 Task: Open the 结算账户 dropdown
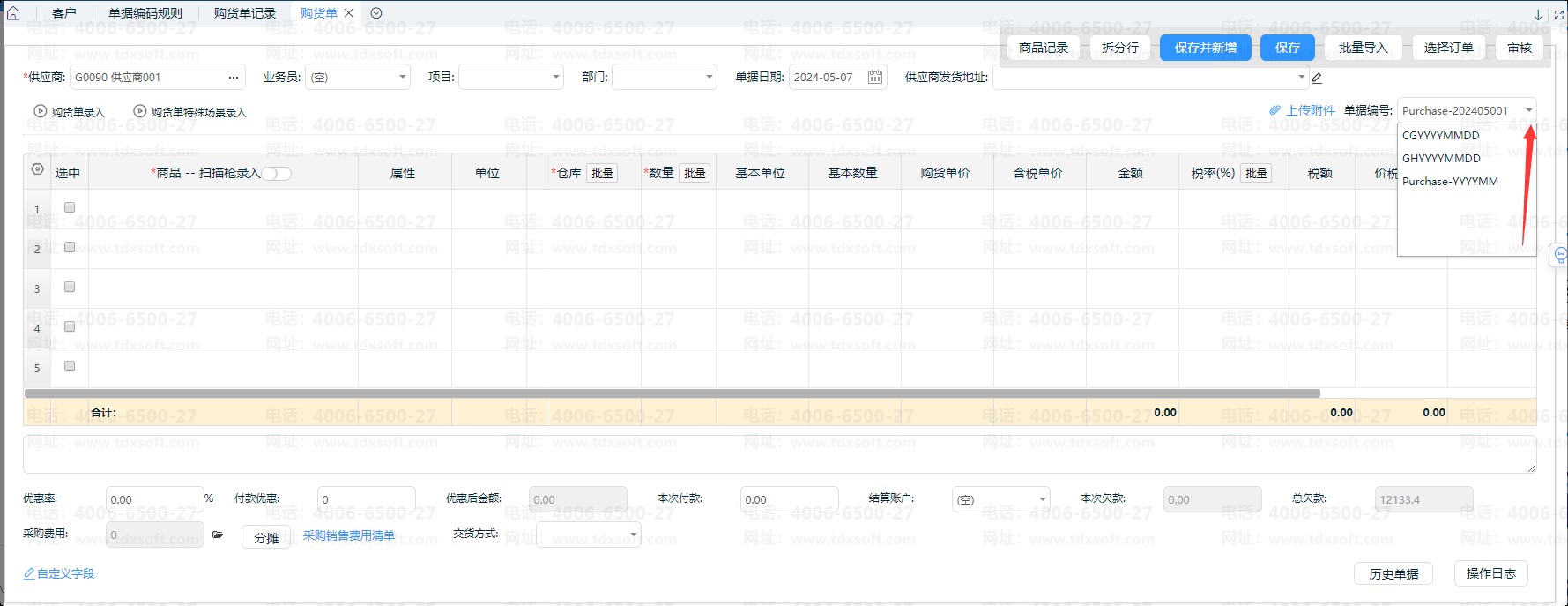[1042, 499]
